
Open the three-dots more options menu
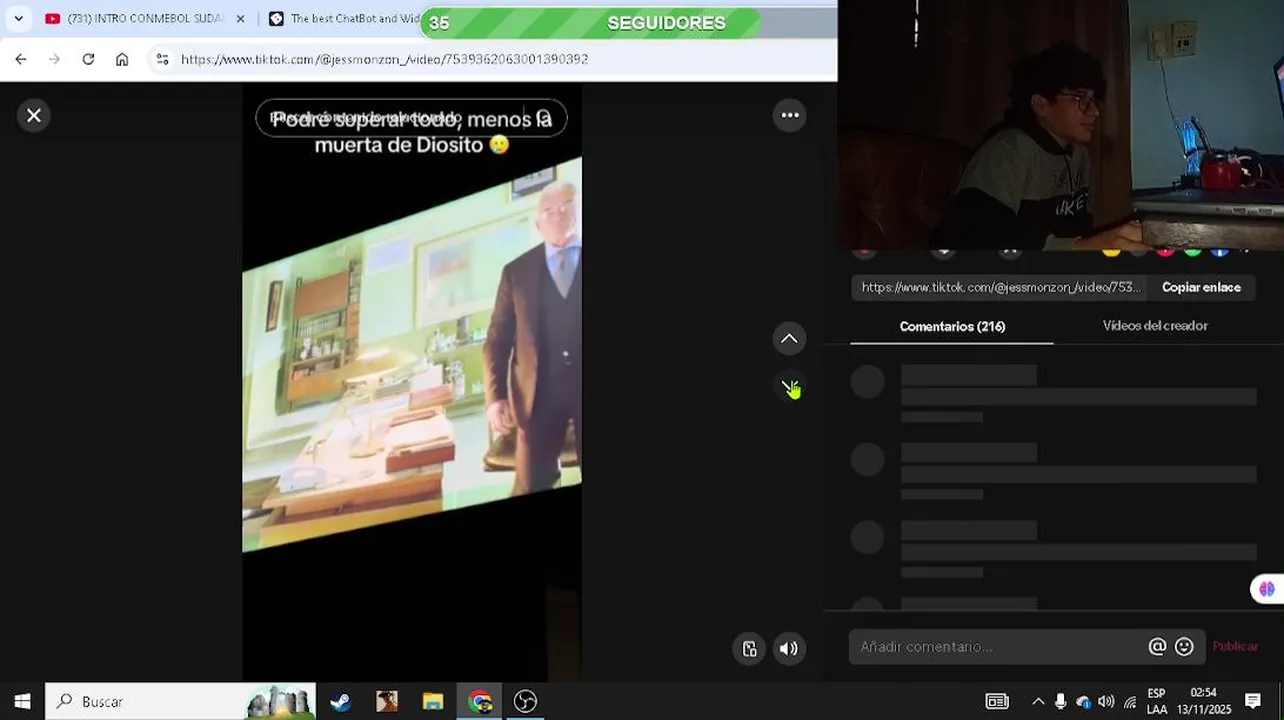click(x=790, y=115)
